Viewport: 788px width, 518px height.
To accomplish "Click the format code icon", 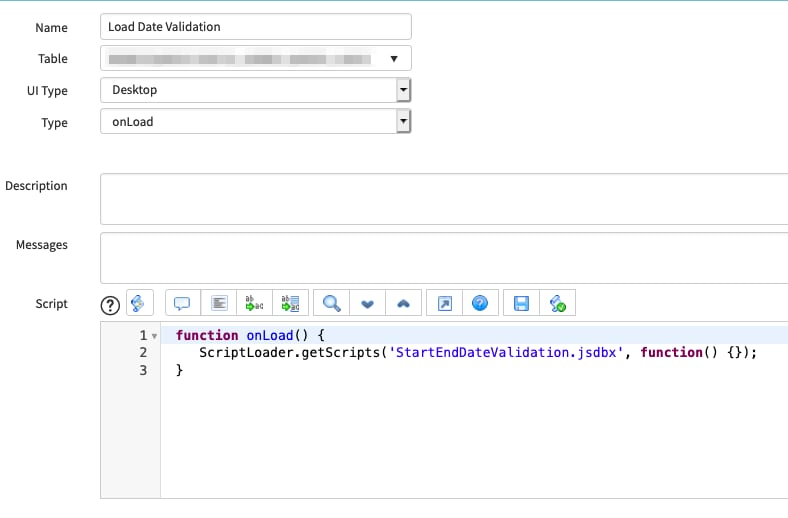I will [x=219, y=303].
